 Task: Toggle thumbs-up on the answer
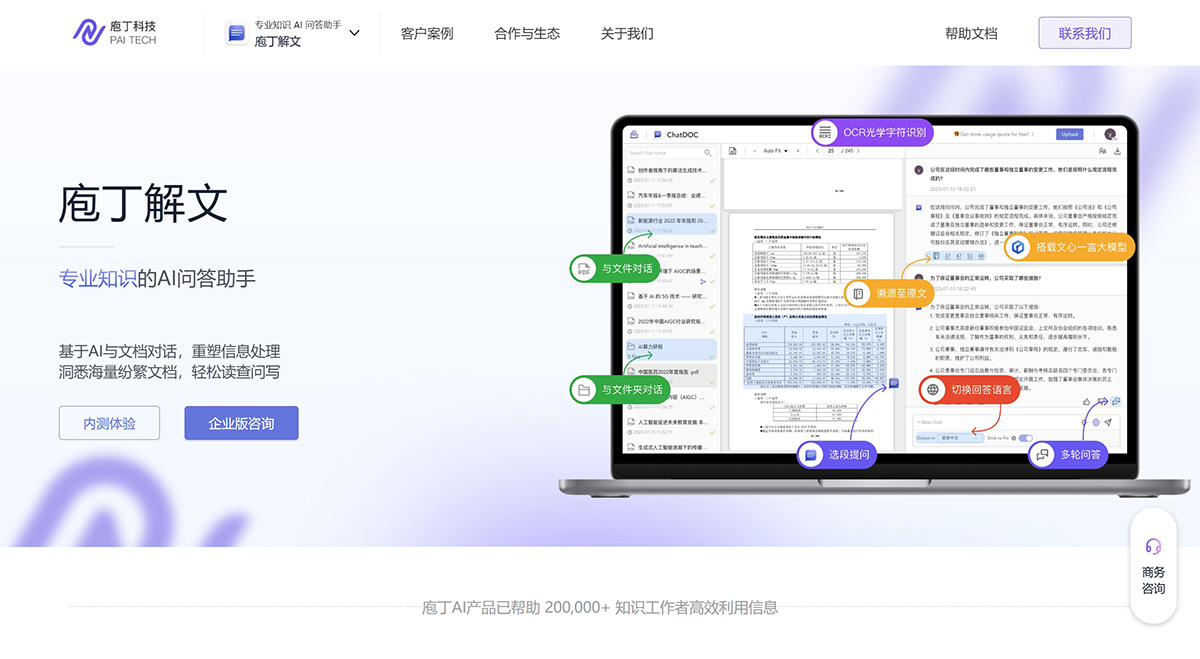point(1086,402)
